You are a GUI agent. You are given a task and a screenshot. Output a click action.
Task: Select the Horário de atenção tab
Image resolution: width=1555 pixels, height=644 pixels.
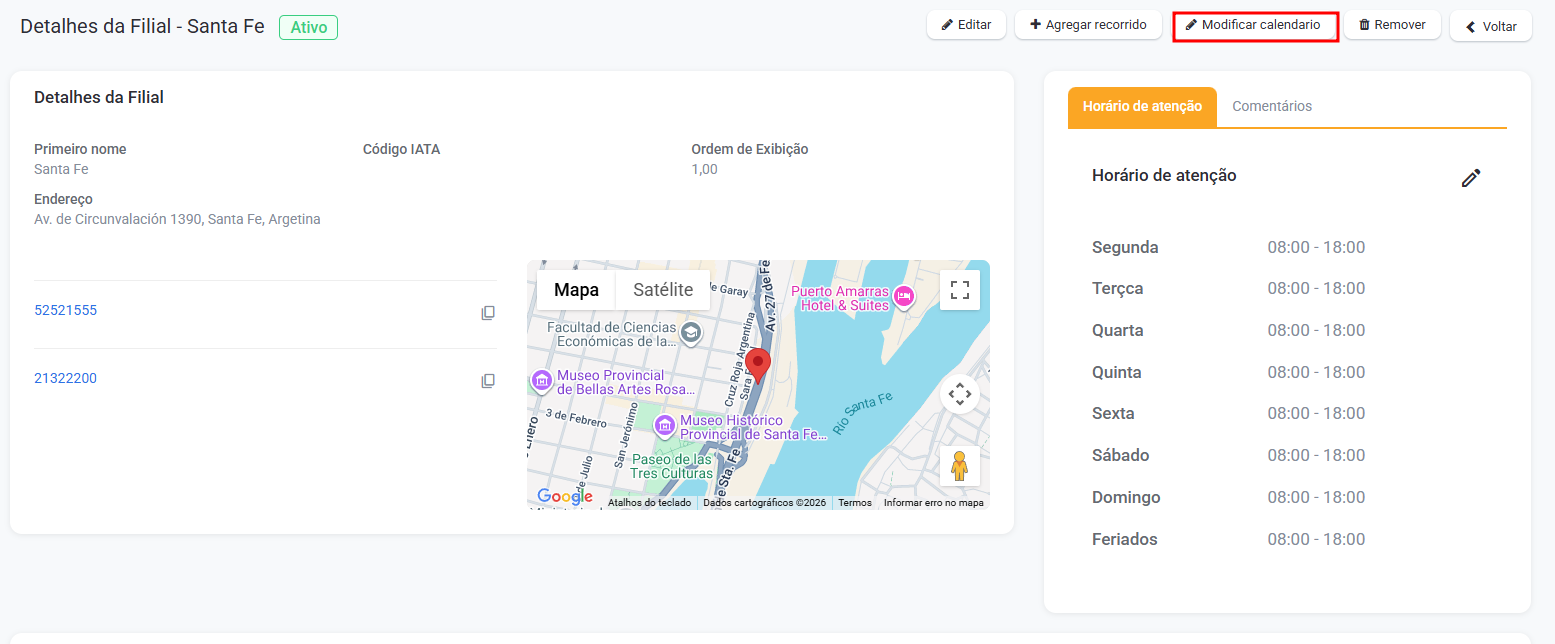(1142, 106)
